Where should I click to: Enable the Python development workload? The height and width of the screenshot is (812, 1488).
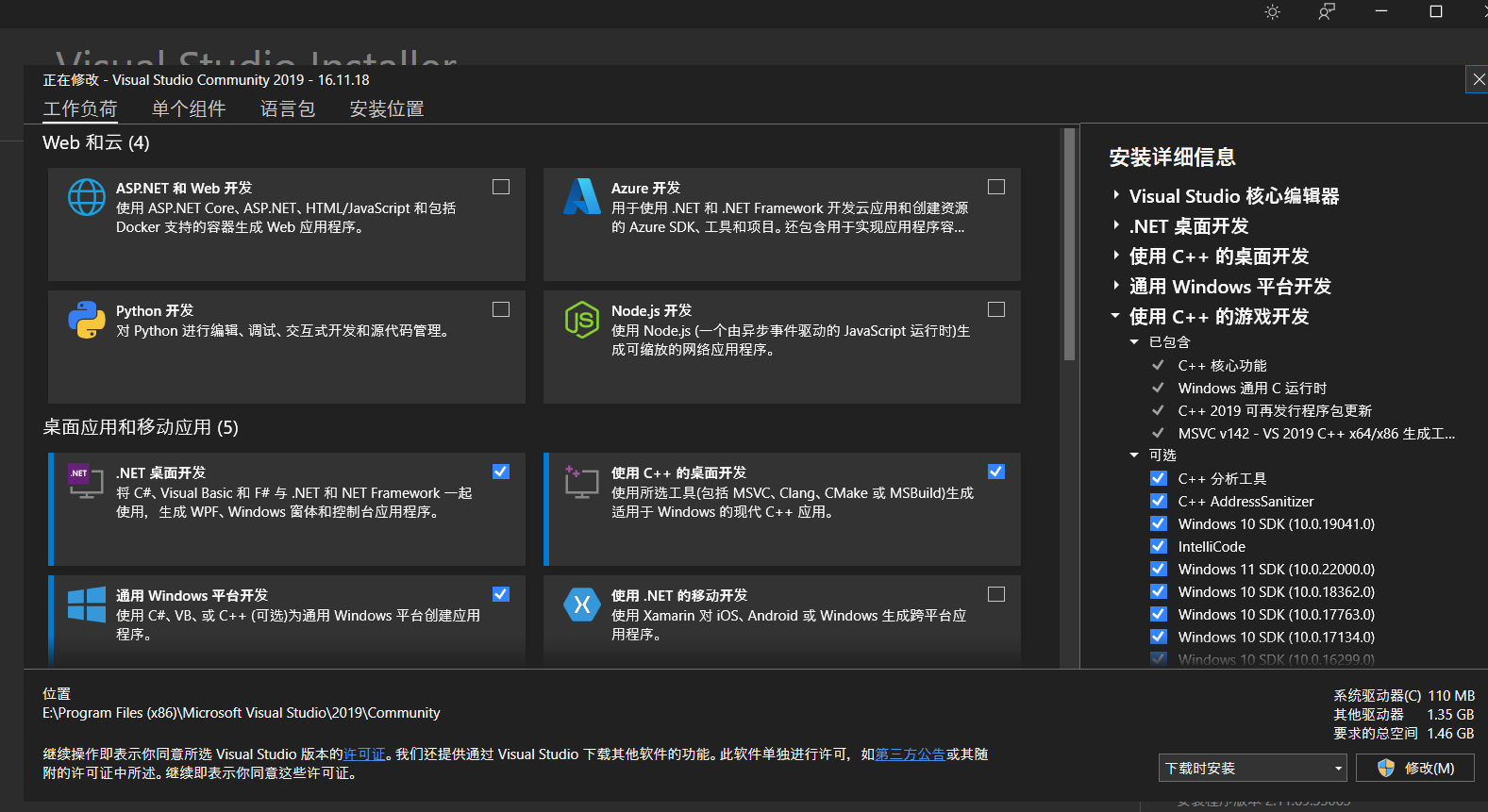[x=501, y=309]
